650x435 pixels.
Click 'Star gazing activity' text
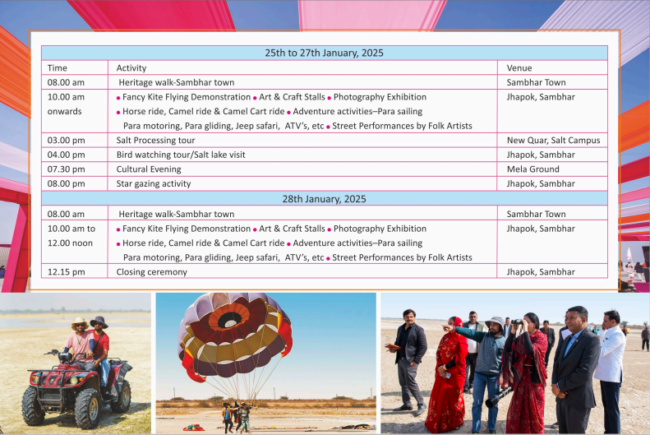click(x=153, y=184)
